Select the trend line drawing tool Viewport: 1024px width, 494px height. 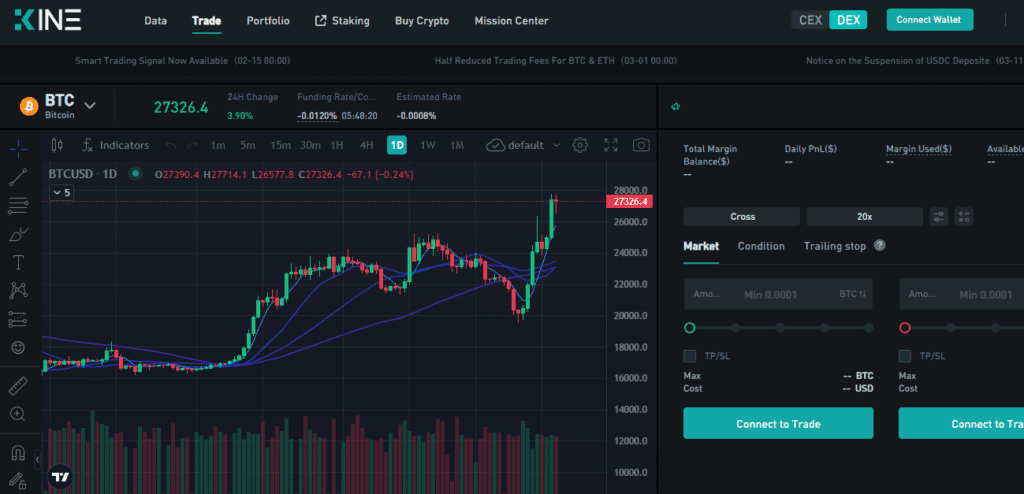point(18,177)
